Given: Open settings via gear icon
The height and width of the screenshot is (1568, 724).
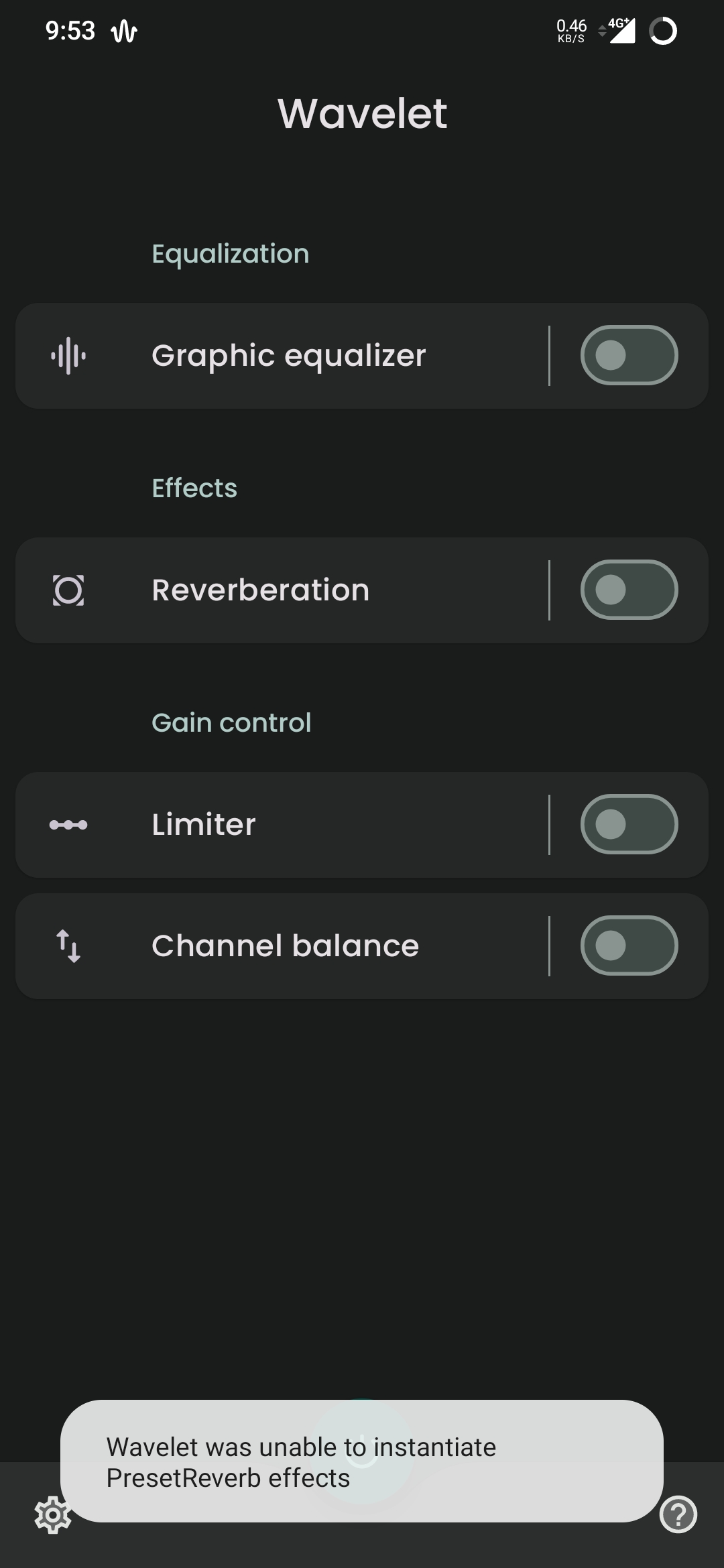Looking at the screenshot, I should coord(53,1514).
